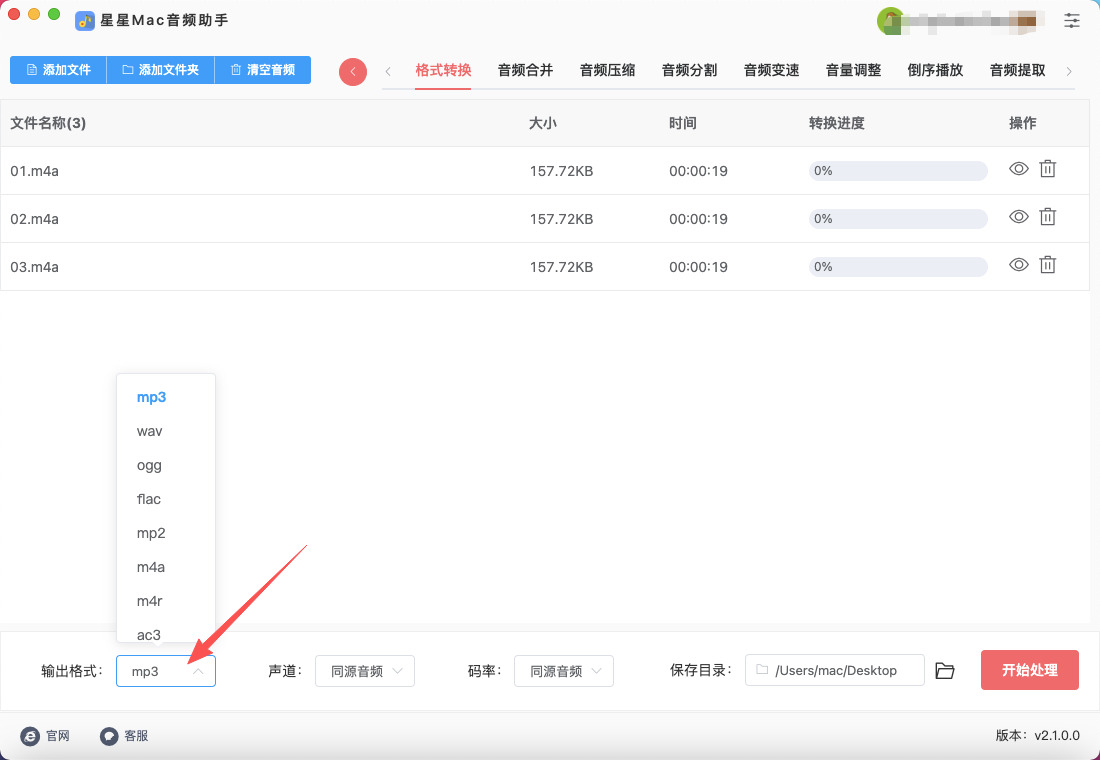Screen dimensions: 1100x760
Task: Open the 码率 bitrate dropdown
Action: 564,671
